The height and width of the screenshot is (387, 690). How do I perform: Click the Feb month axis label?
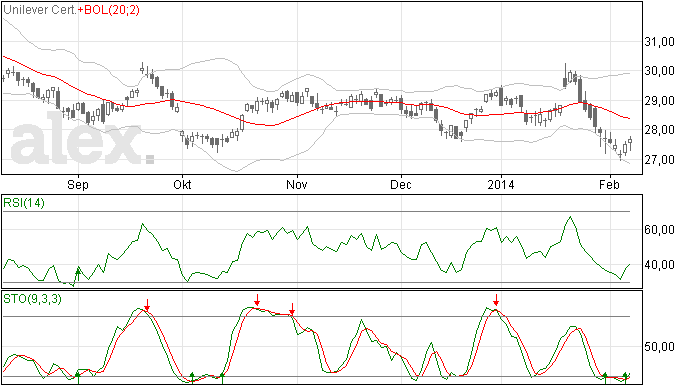coord(609,184)
